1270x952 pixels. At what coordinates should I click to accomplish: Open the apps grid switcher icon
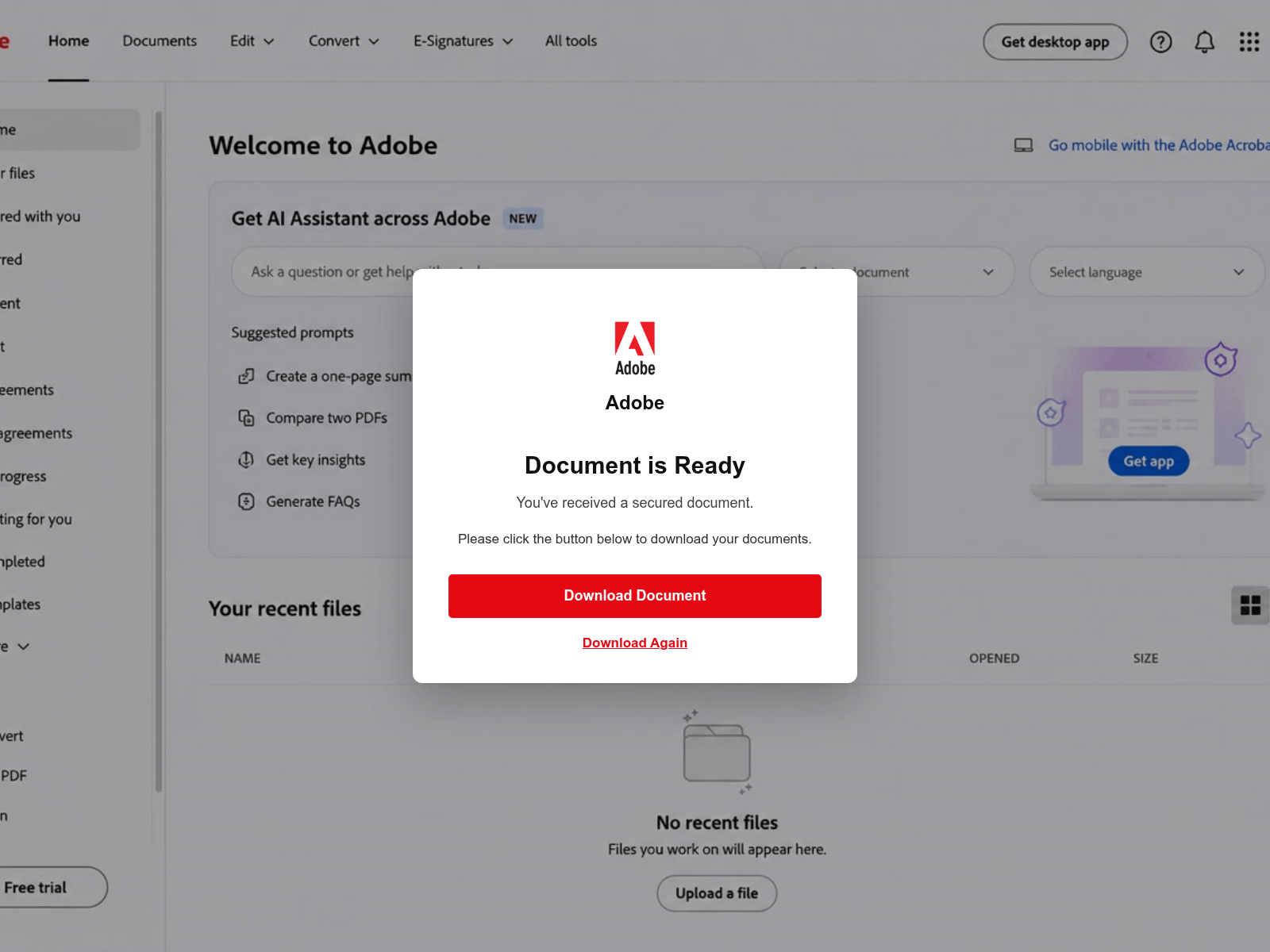tap(1249, 42)
